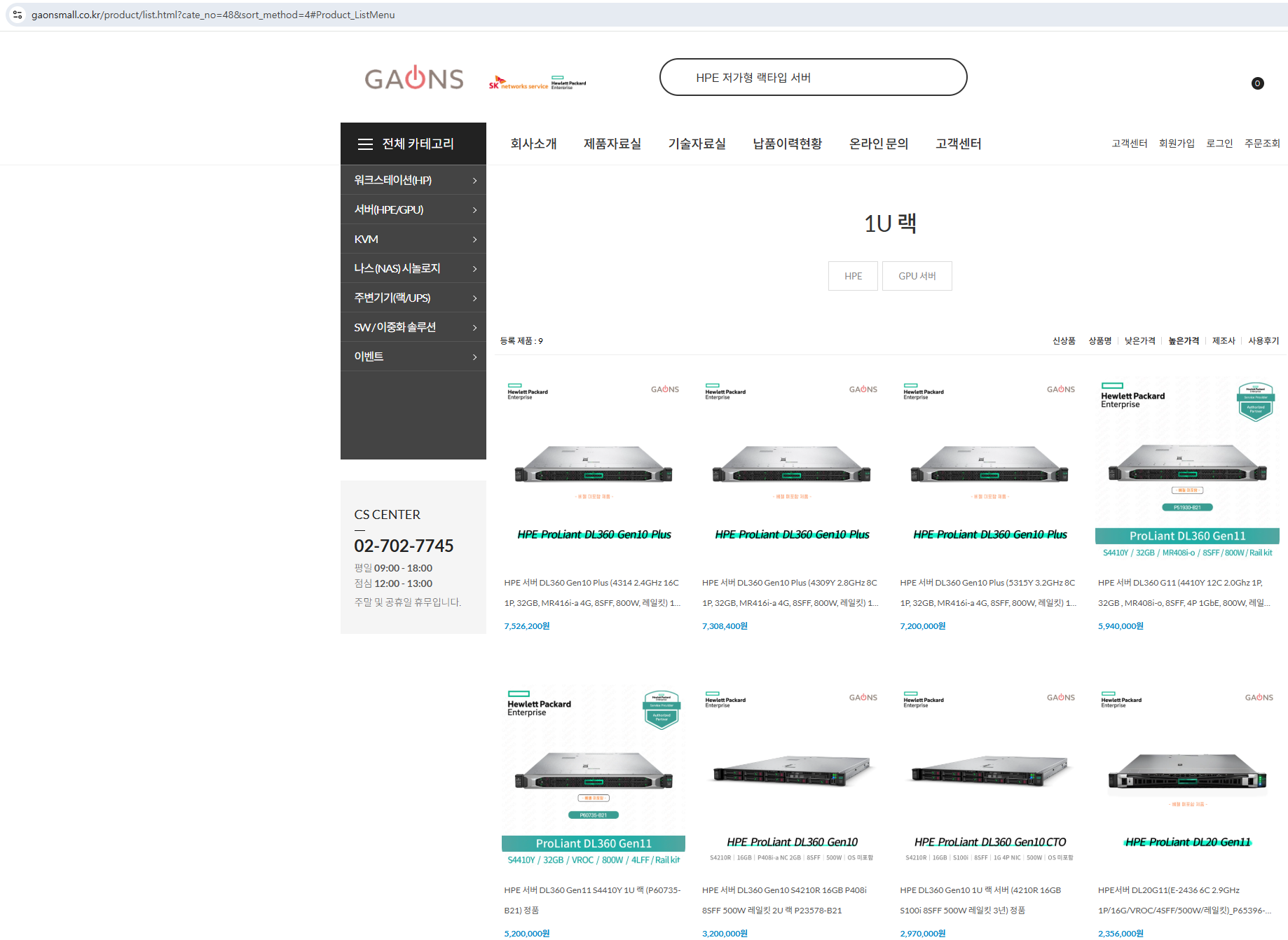Screen dimensions: 1288x940
Task: Click the hamburger icon beside 전체 카테고리
Action: [x=365, y=144]
